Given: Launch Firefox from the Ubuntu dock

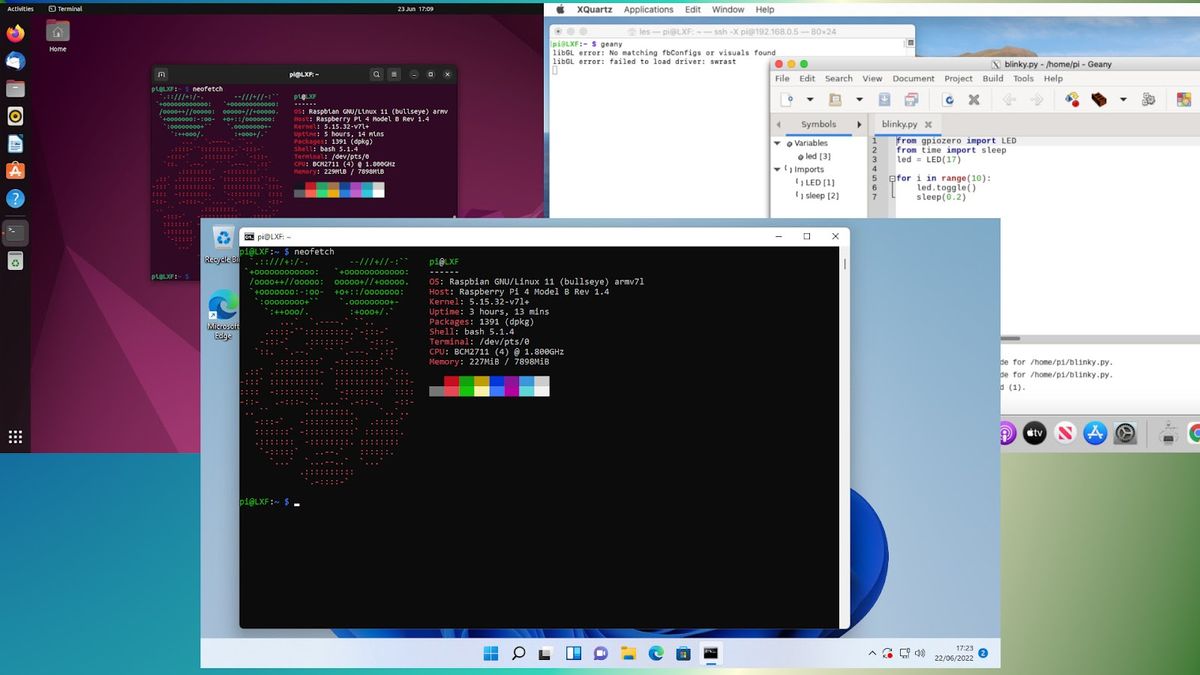Looking at the screenshot, I should [x=16, y=33].
